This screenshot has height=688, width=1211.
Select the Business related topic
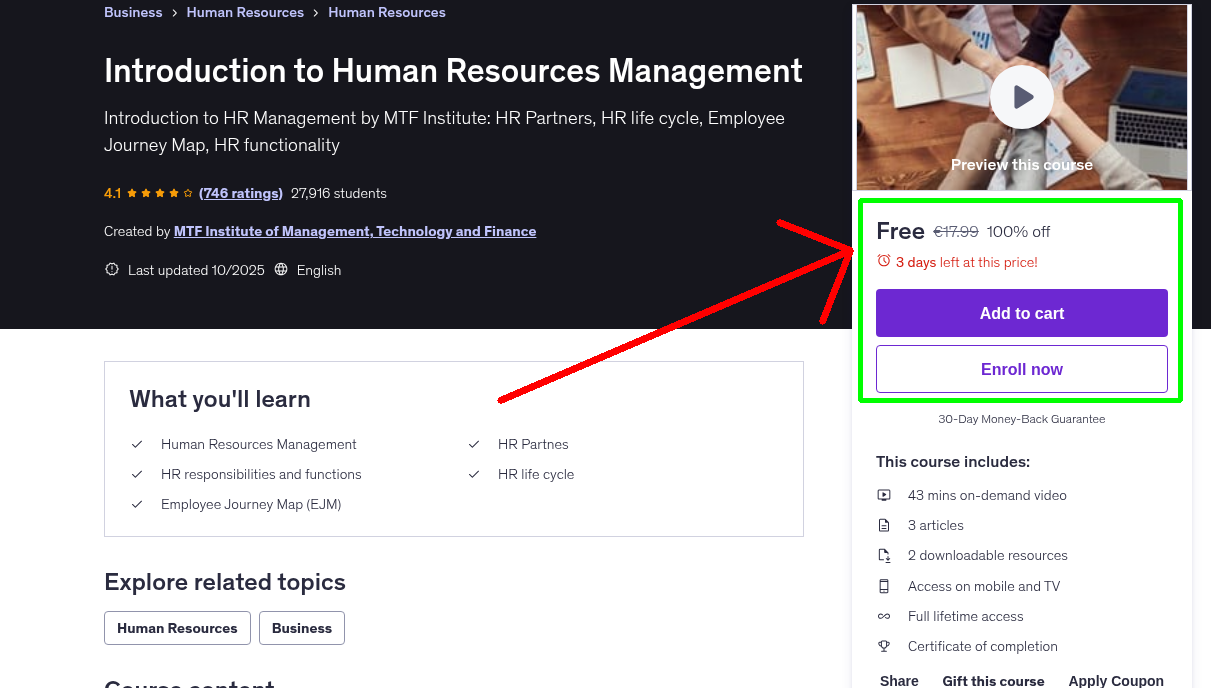click(x=301, y=628)
